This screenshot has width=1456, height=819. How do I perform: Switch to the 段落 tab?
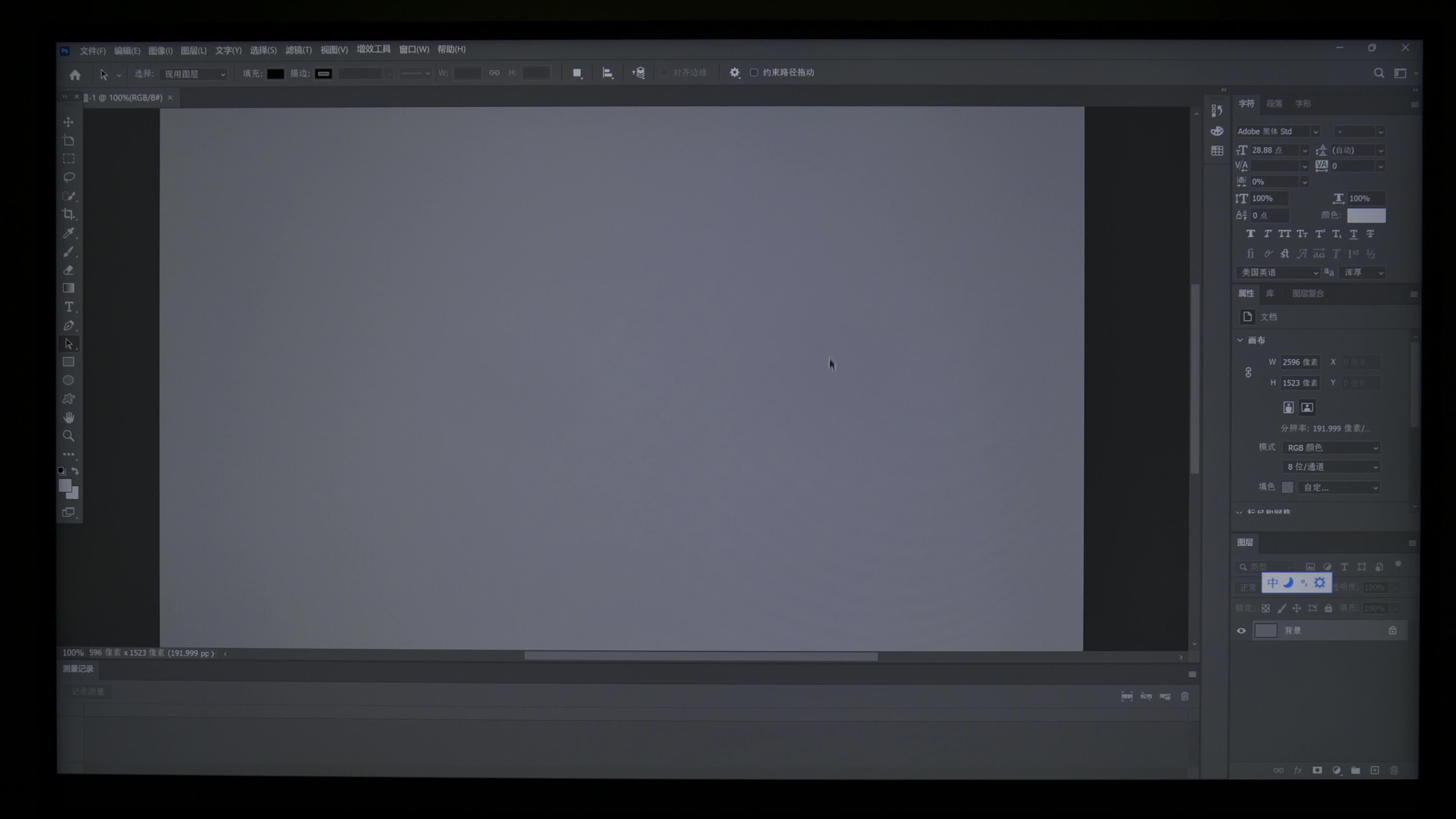(x=1274, y=104)
